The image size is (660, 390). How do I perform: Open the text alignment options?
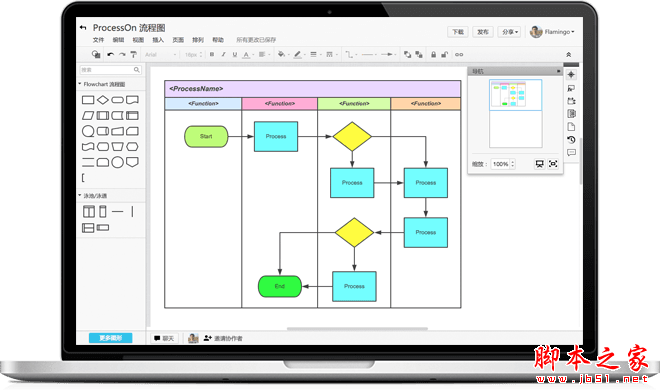(x=263, y=54)
